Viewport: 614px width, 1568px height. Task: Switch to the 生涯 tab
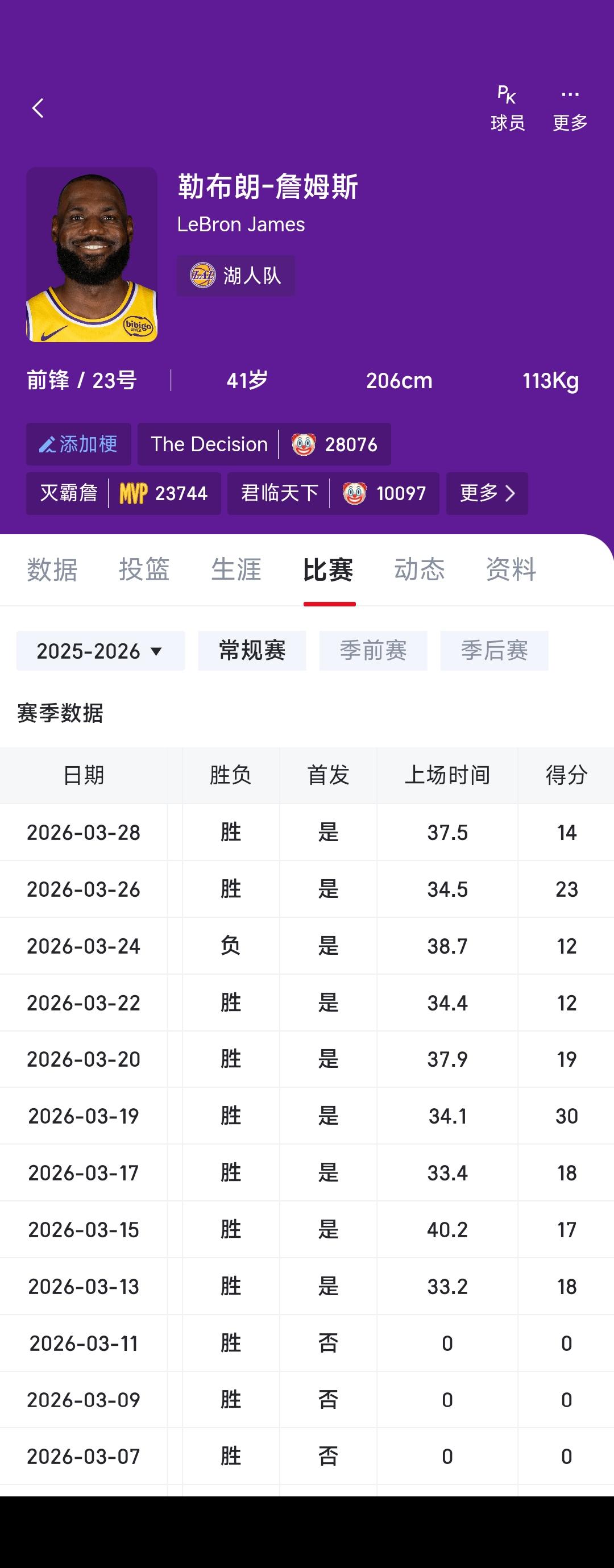pos(237,569)
